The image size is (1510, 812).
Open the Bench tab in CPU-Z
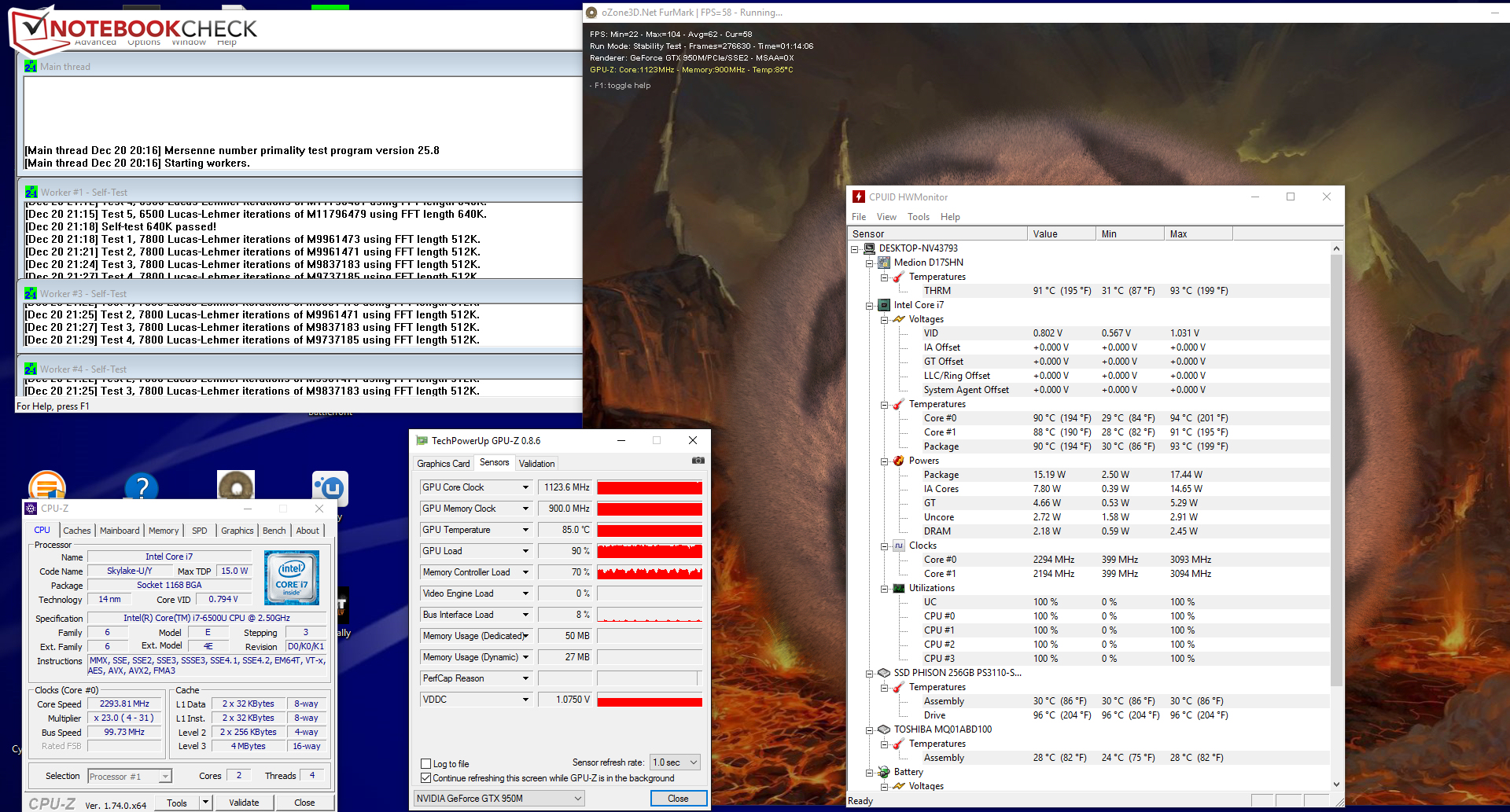pos(274,531)
